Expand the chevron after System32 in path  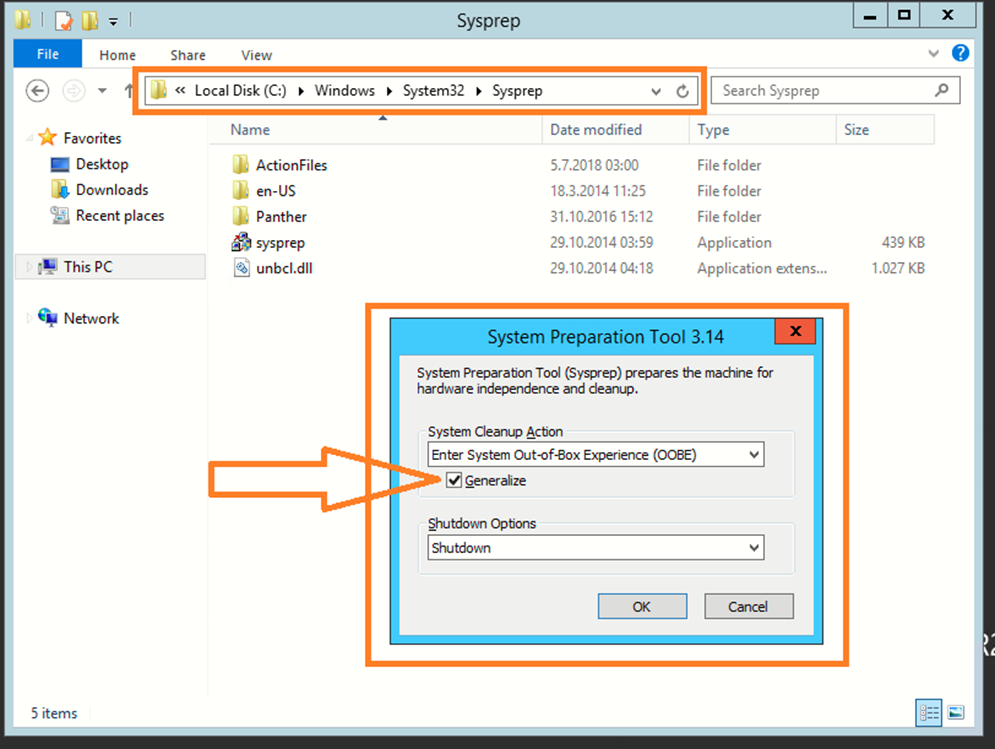[479, 91]
